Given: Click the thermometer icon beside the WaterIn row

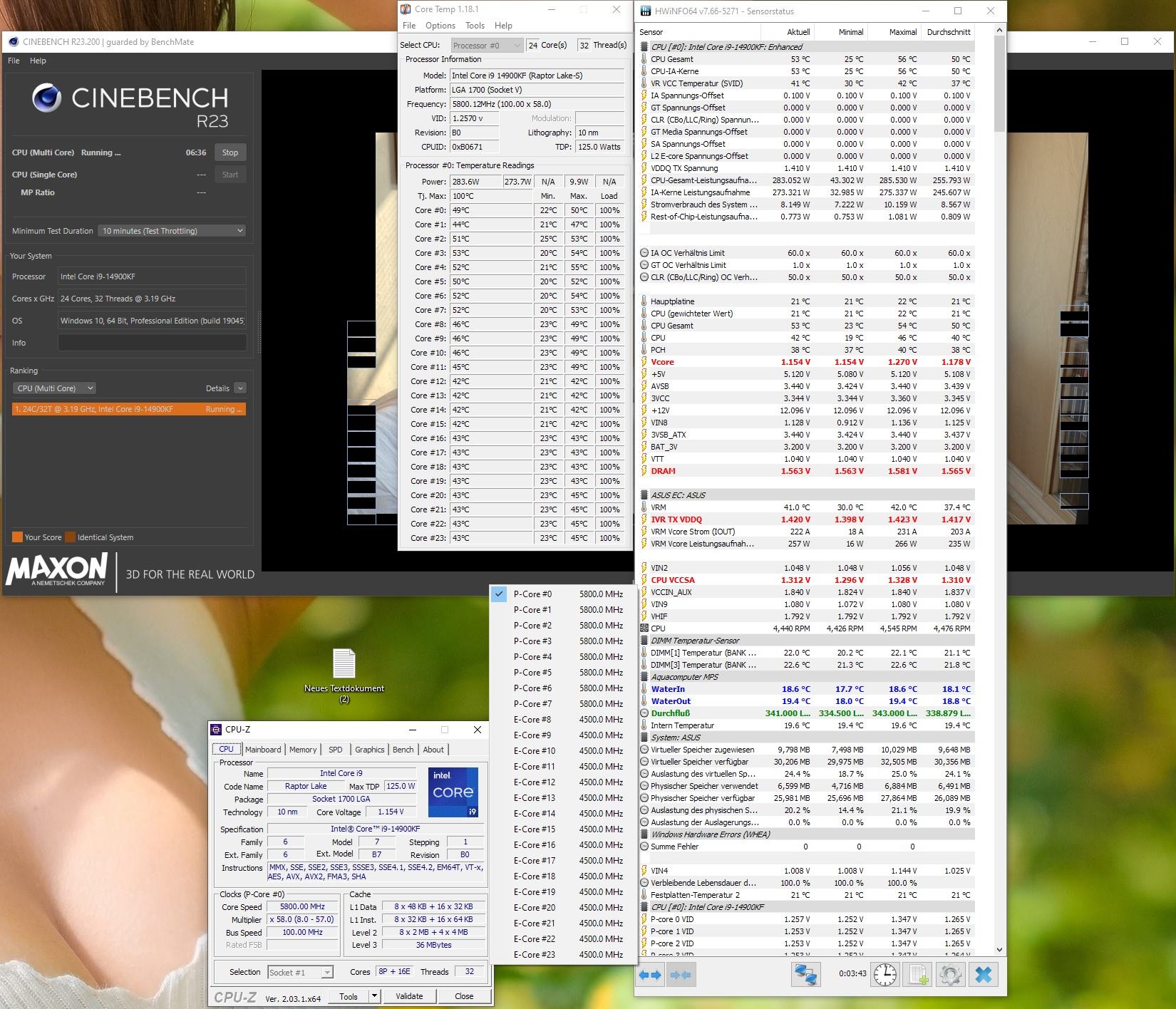Looking at the screenshot, I should tap(644, 689).
